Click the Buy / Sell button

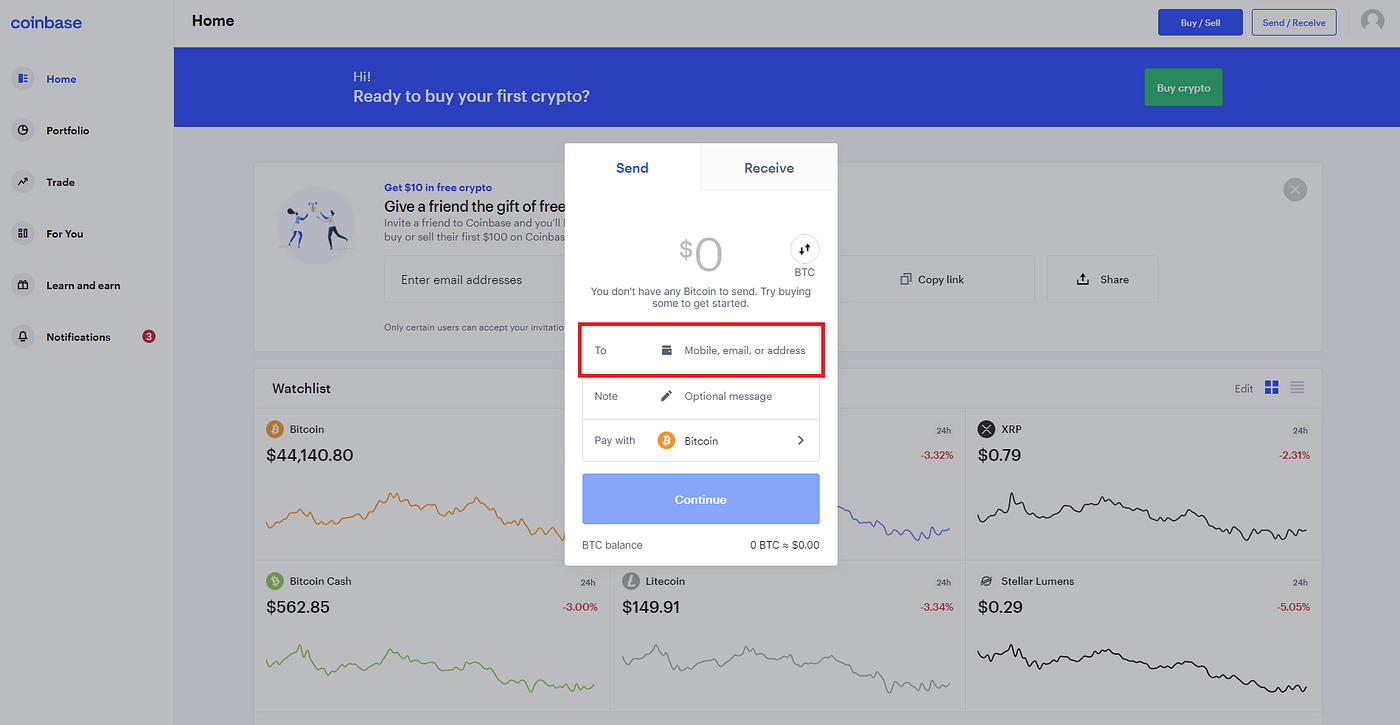[1200, 22]
